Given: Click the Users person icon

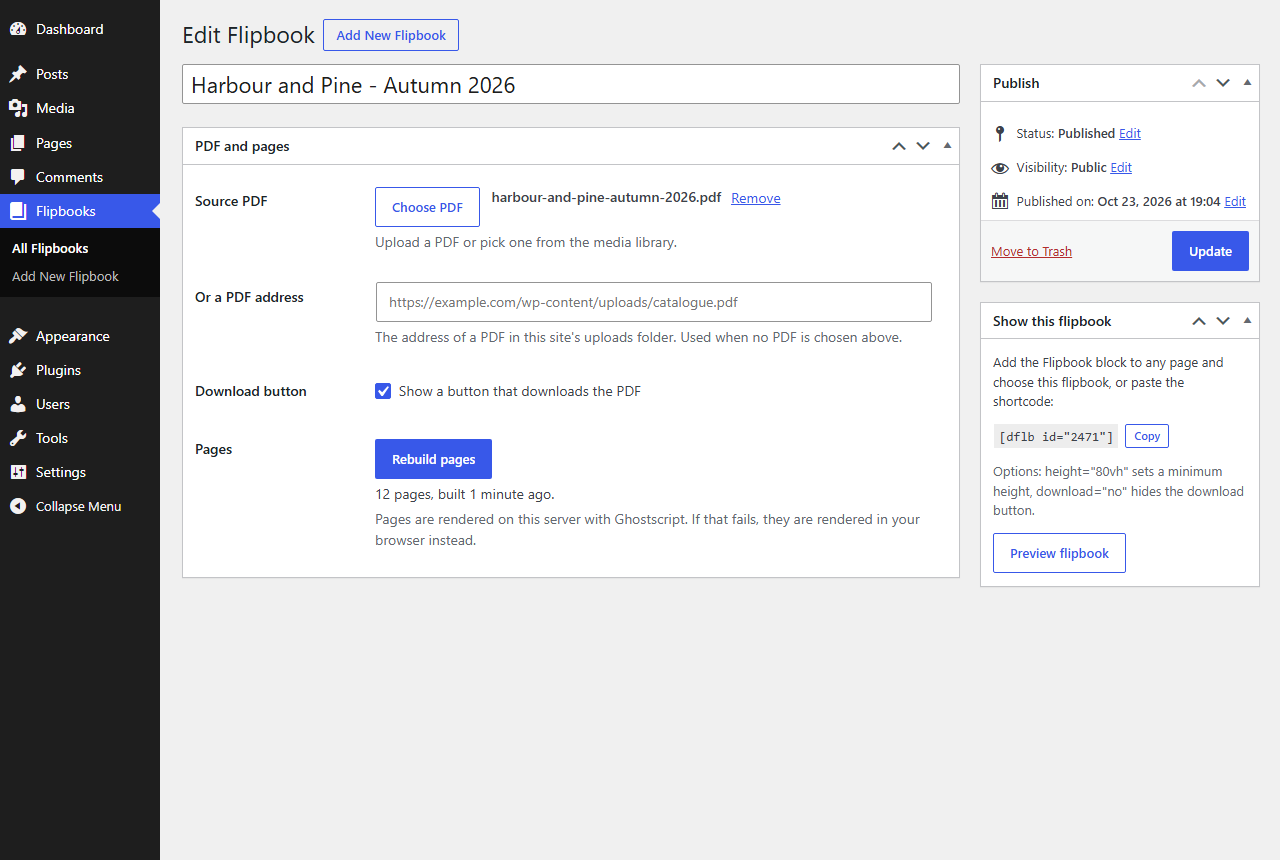Looking at the screenshot, I should (x=18, y=404).
